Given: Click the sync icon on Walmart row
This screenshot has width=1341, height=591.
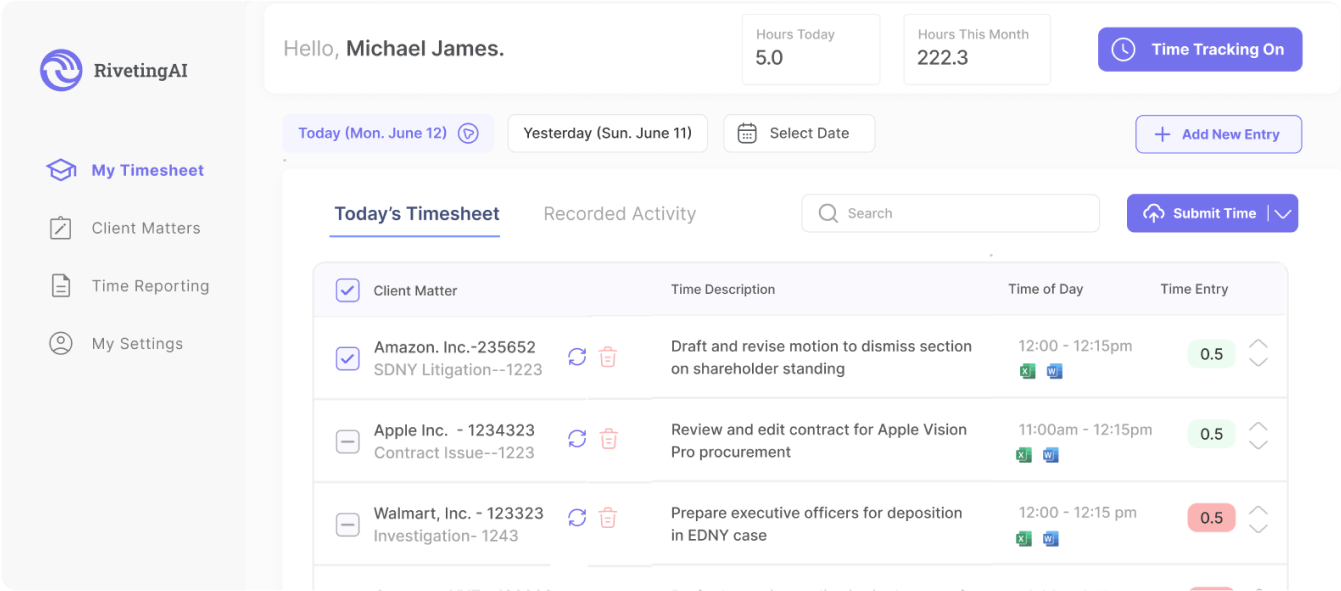Looking at the screenshot, I should point(577,517).
